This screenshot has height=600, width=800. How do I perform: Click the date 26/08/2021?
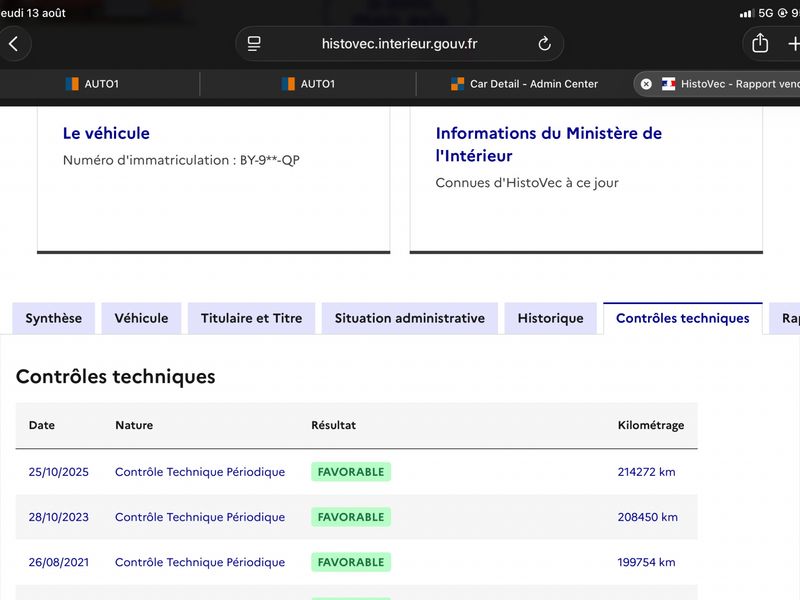click(59, 562)
